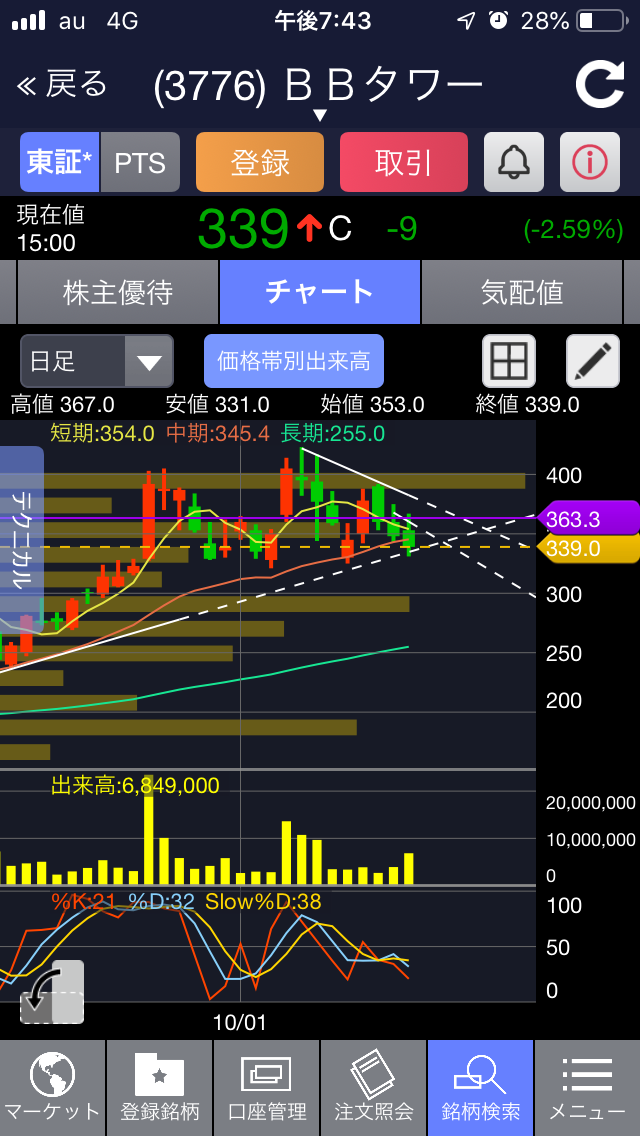Tap the refresh icon at top right

pyautogui.click(x=599, y=85)
